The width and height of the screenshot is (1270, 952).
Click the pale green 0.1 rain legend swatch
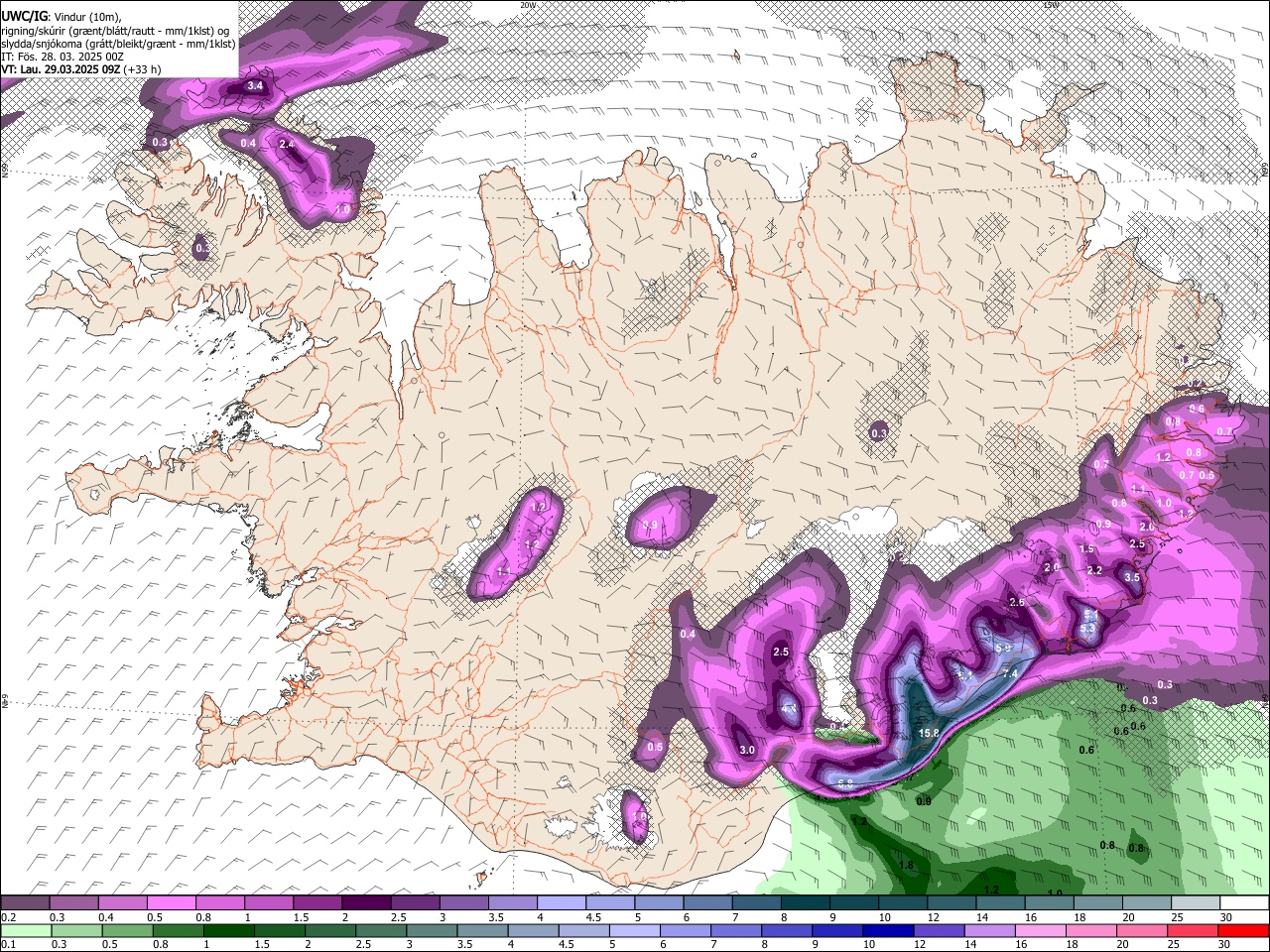[26, 930]
